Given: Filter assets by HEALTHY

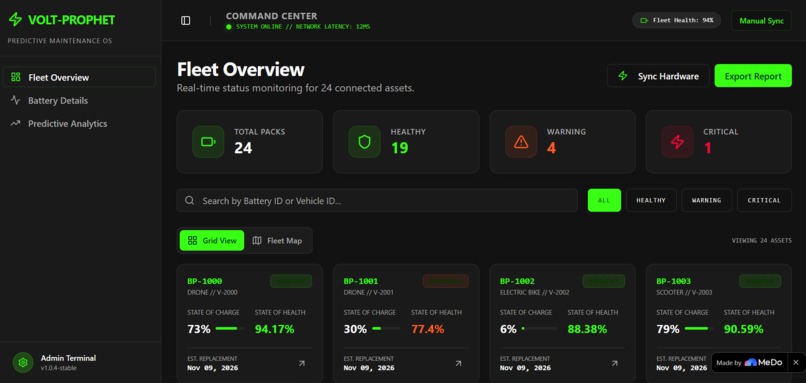Looking at the screenshot, I should (x=651, y=200).
